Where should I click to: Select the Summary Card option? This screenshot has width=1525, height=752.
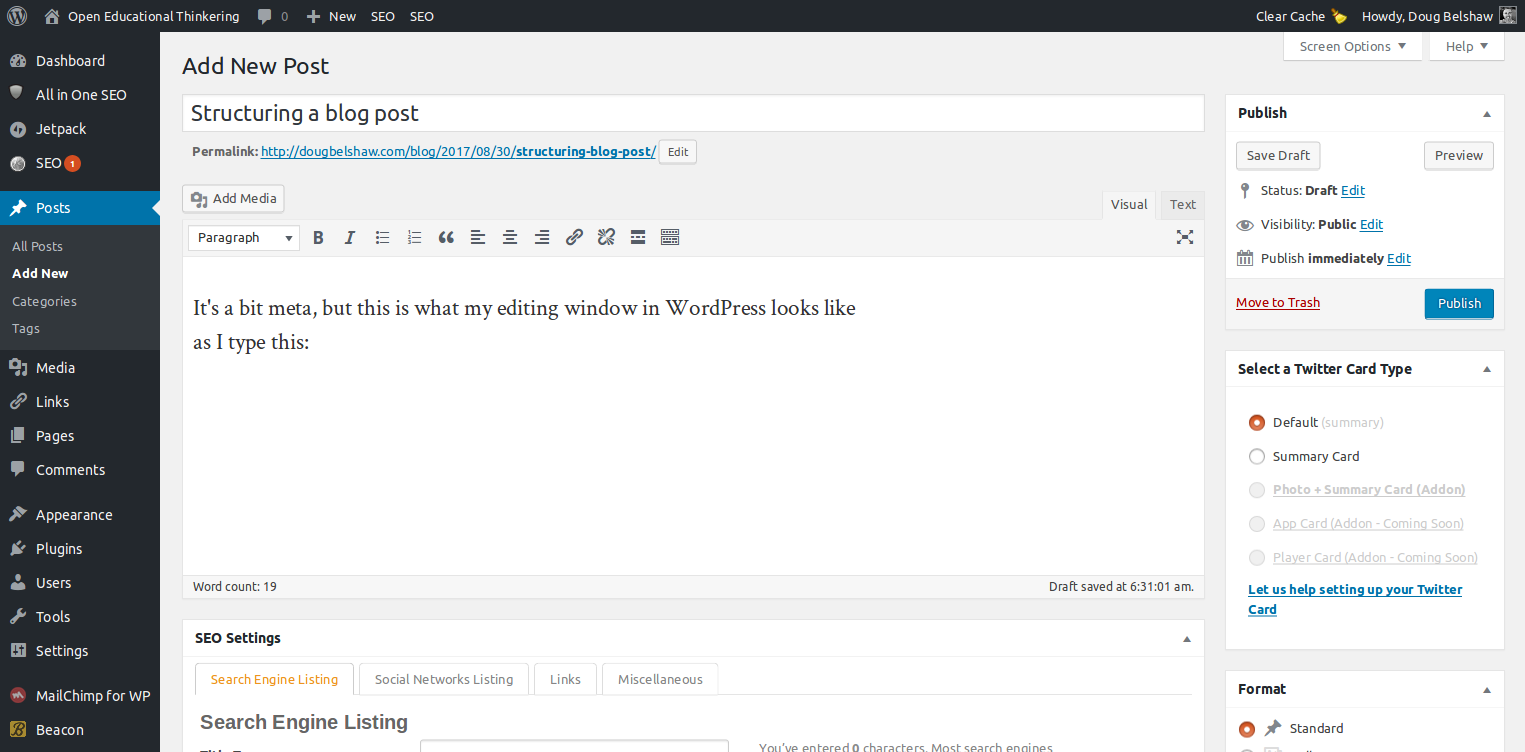pyautogui.click(x=1257, y=456)
